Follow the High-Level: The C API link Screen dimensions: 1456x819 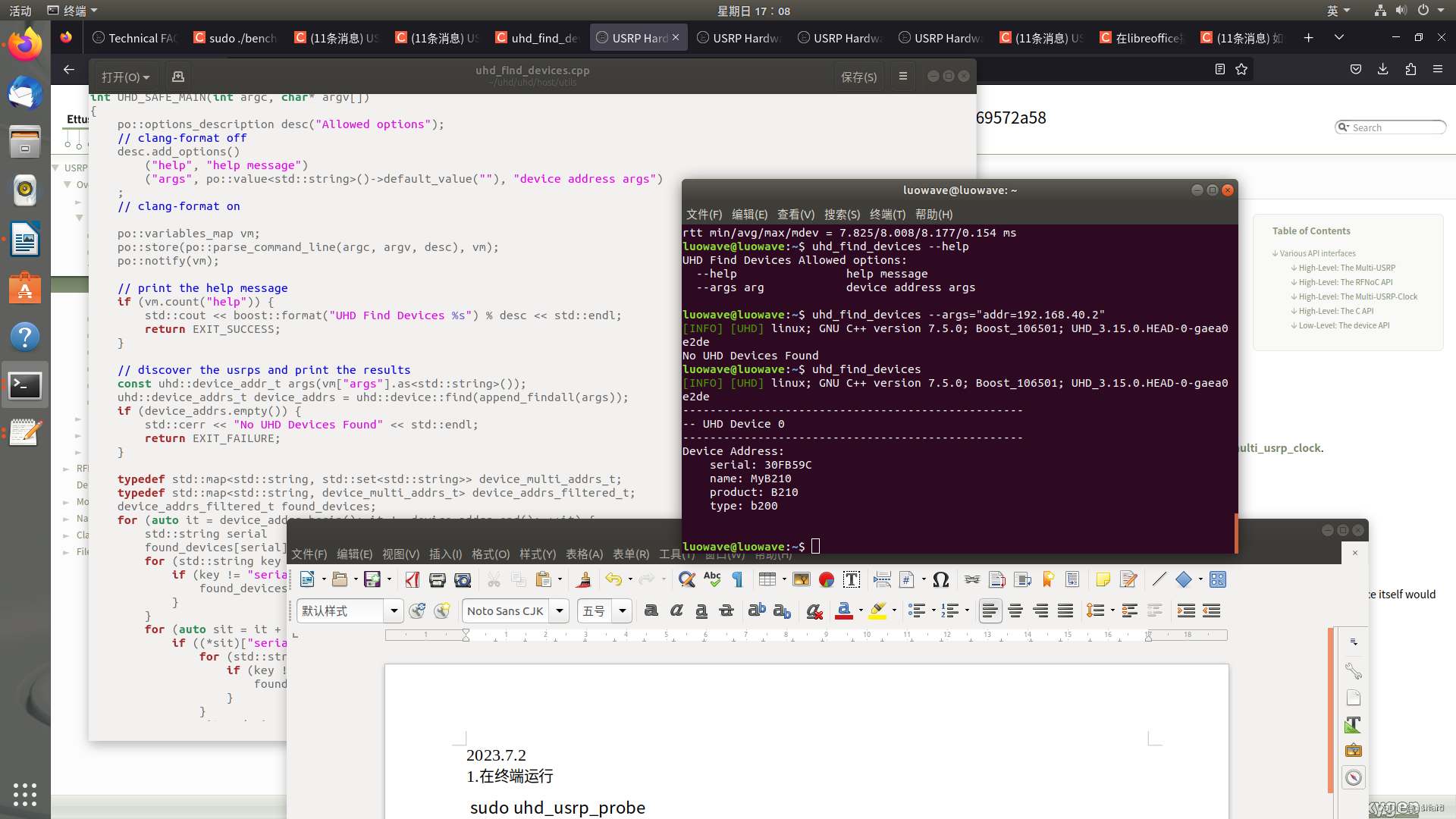[1337, 311]
